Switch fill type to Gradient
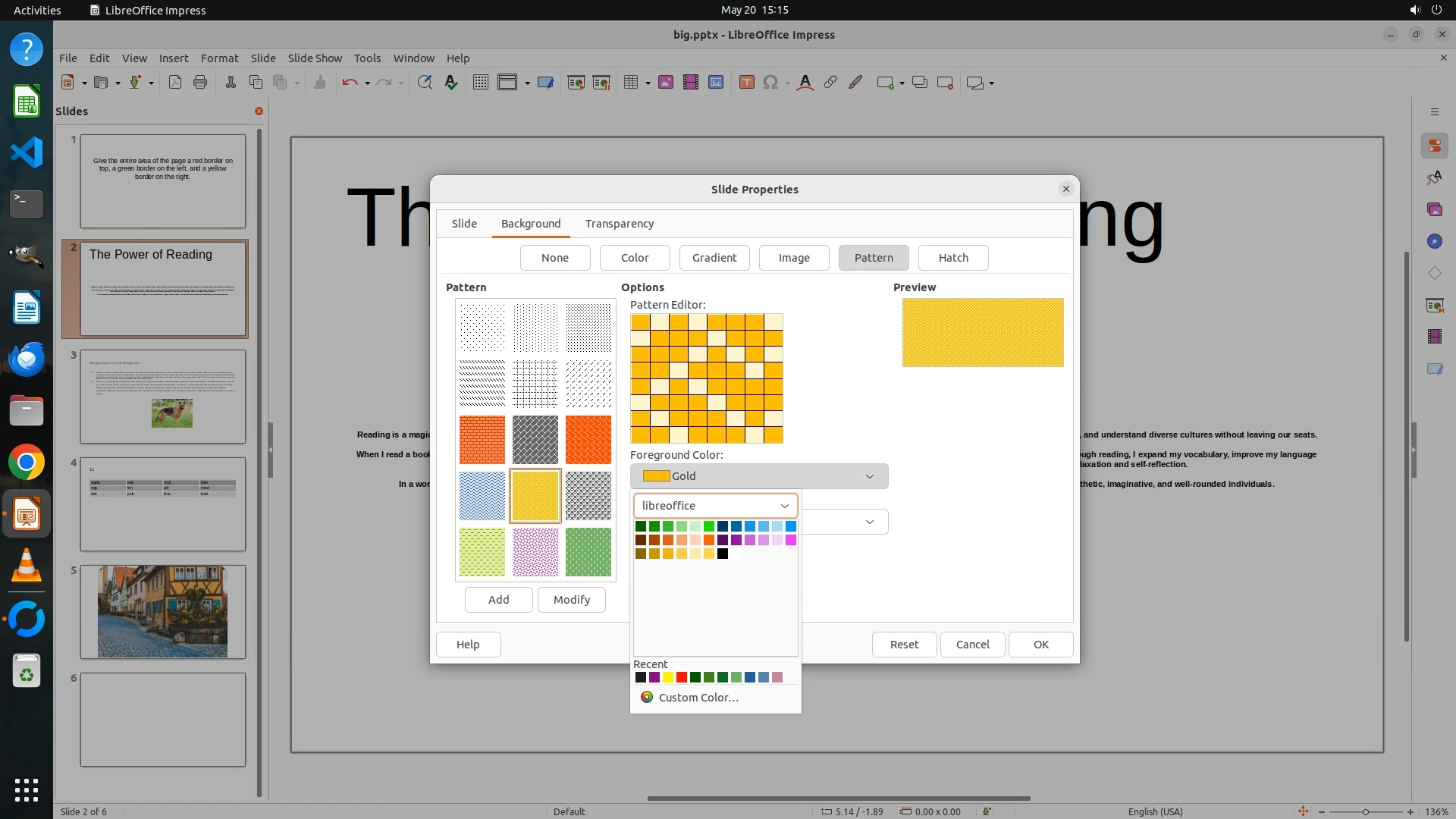The height and width of the screenshot is (819, 1456). (714, 258)
